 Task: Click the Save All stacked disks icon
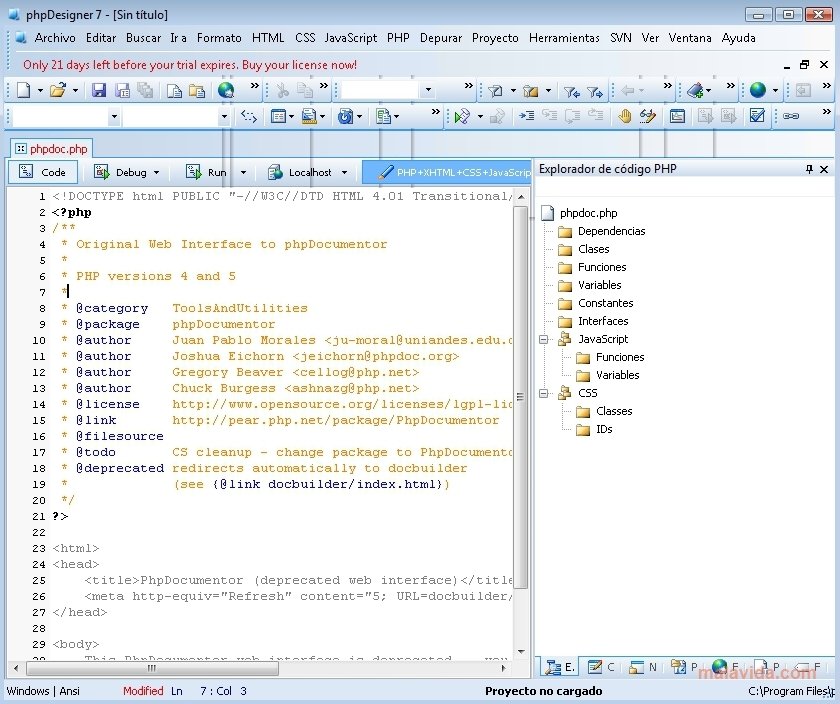[x=145, y=90]
